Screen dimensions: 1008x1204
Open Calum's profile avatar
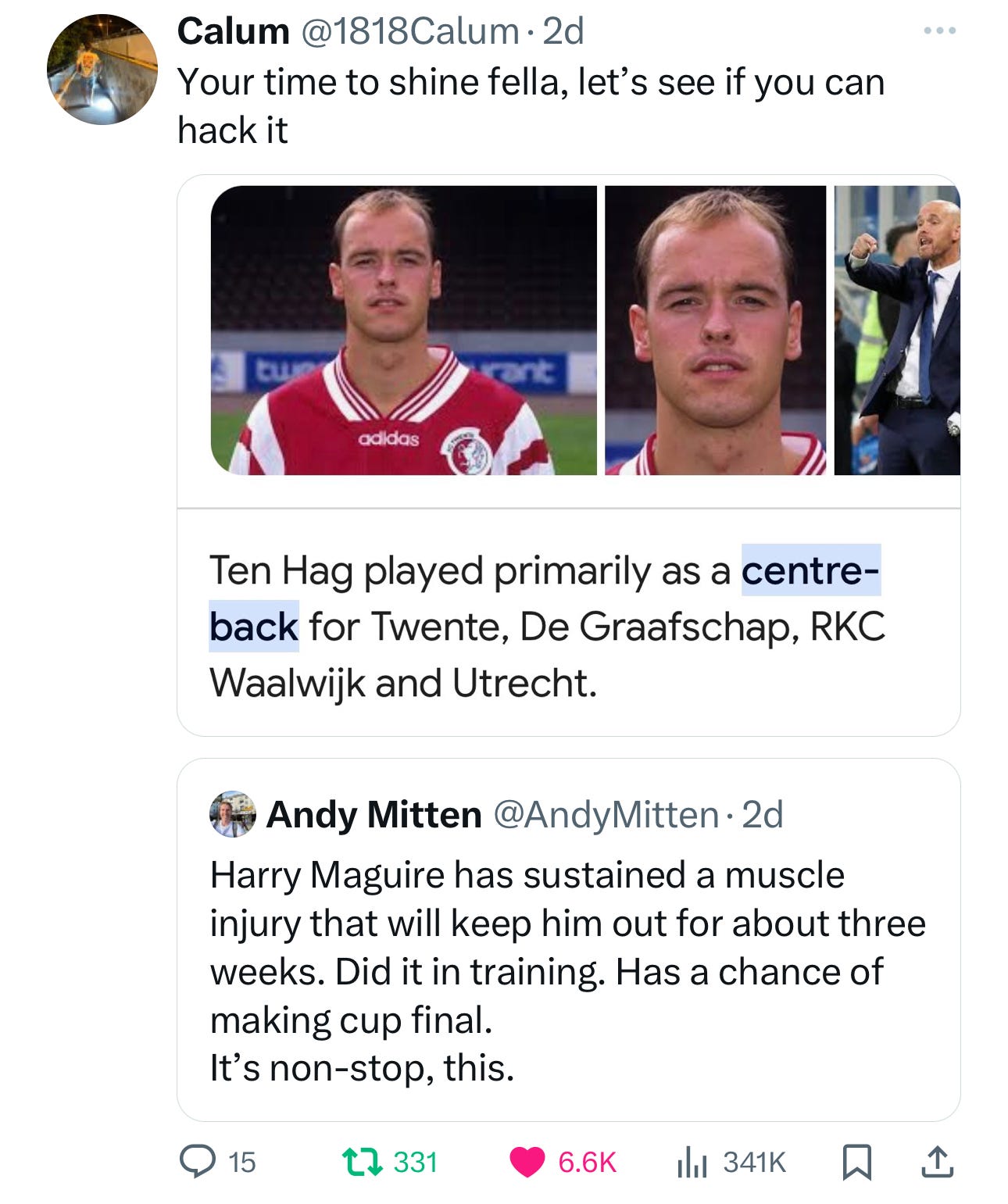[x=102, y=70]
